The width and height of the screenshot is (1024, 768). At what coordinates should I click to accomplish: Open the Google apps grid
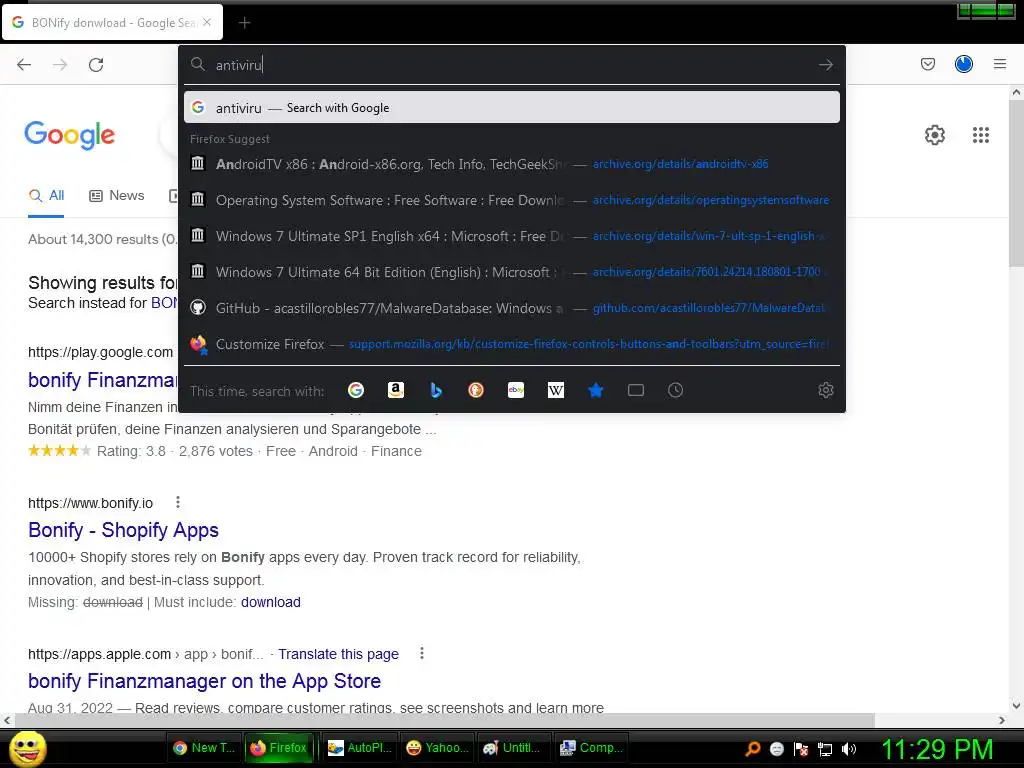point(980,135)
